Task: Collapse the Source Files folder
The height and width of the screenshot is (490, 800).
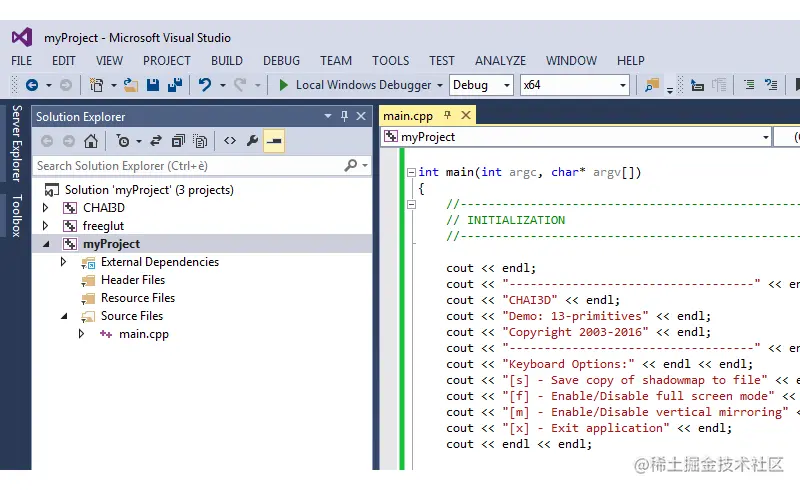Action: click(x=64, y=316)
